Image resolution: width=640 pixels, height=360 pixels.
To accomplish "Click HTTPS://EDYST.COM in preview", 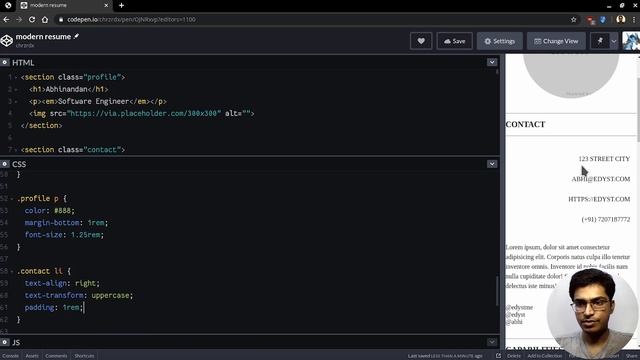I will click(599, 199).
